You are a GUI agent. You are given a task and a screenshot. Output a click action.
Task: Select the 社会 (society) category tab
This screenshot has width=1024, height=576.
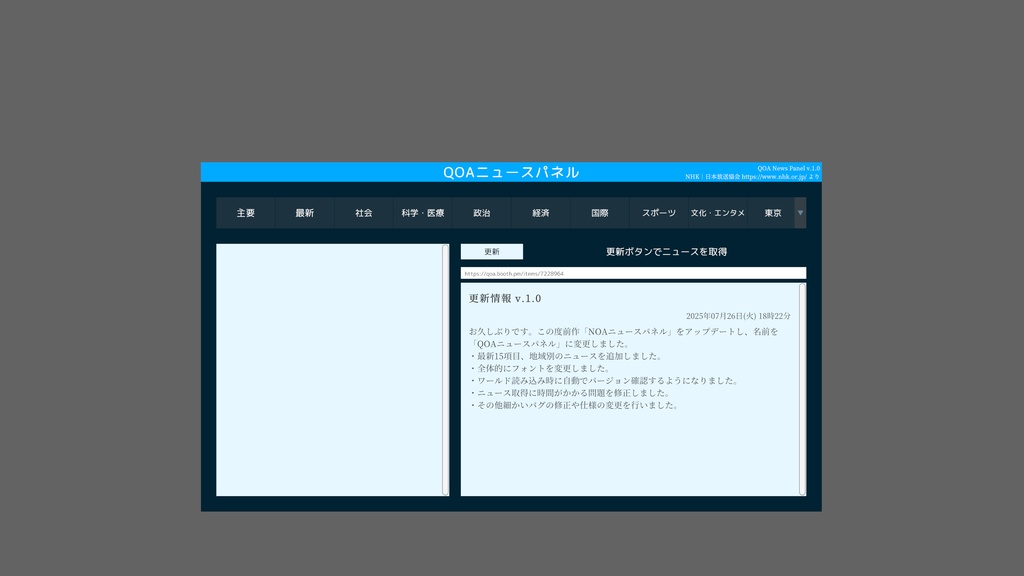(x=363, y=212)
